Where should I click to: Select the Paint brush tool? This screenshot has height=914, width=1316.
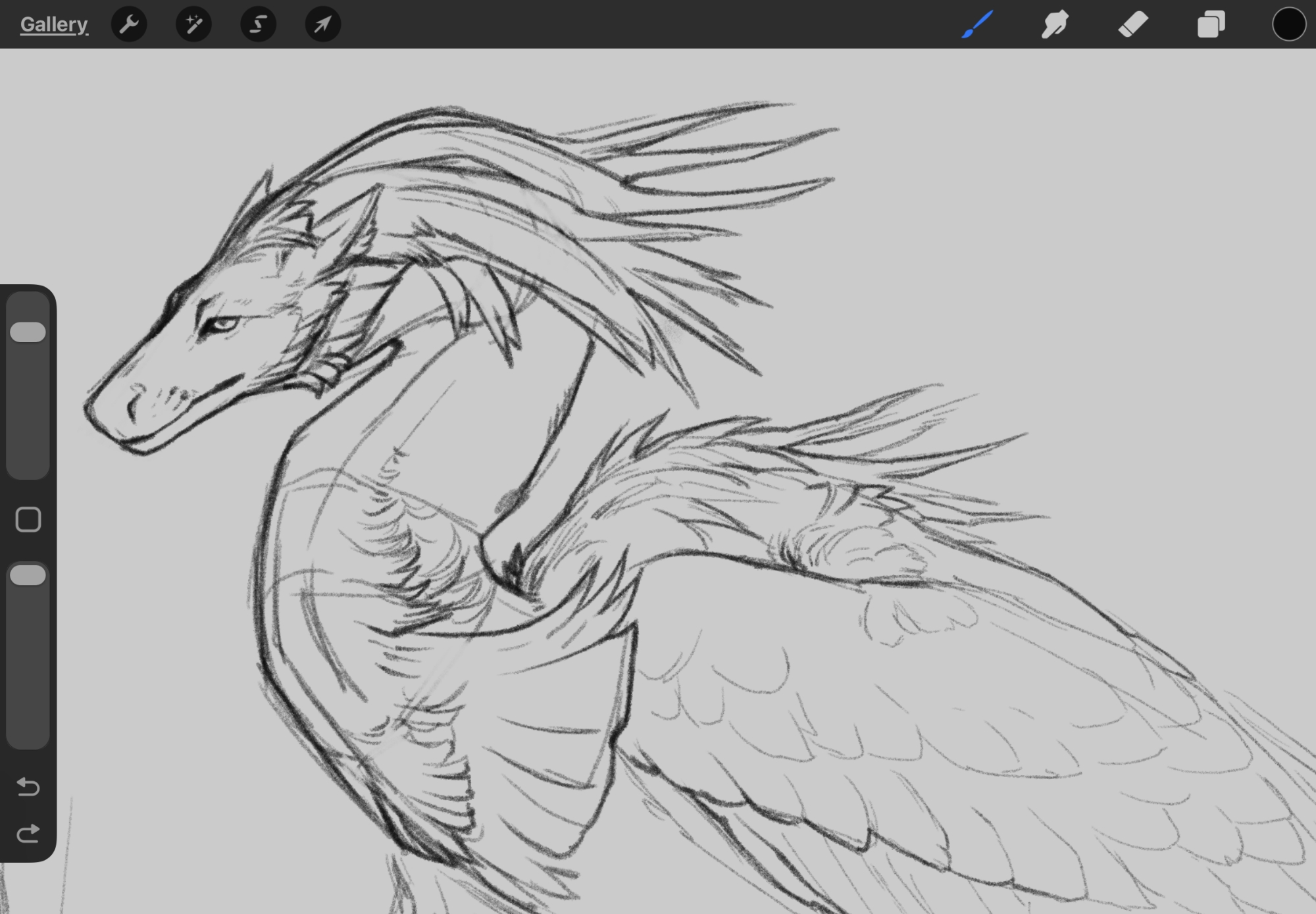click(976, 24)
